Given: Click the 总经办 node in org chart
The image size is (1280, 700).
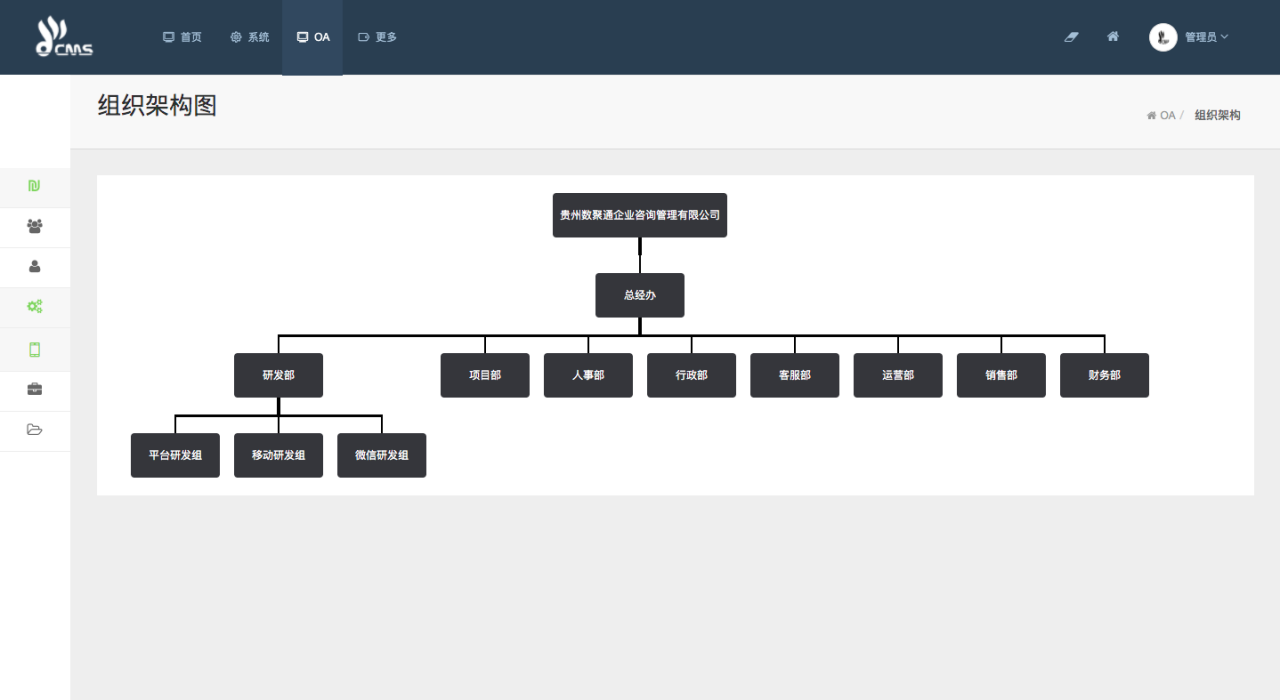Looking at the screenshot, I should (639, 295).
